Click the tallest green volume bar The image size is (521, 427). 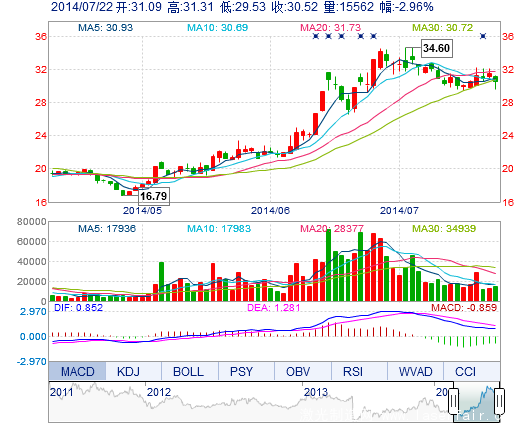coord(328,265)
